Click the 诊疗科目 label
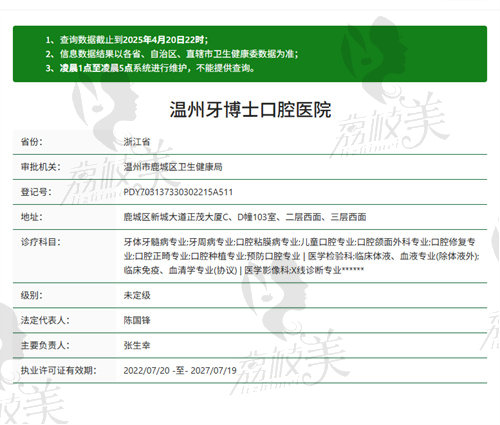This screenshot has height=425, width=500. (41, 242)
